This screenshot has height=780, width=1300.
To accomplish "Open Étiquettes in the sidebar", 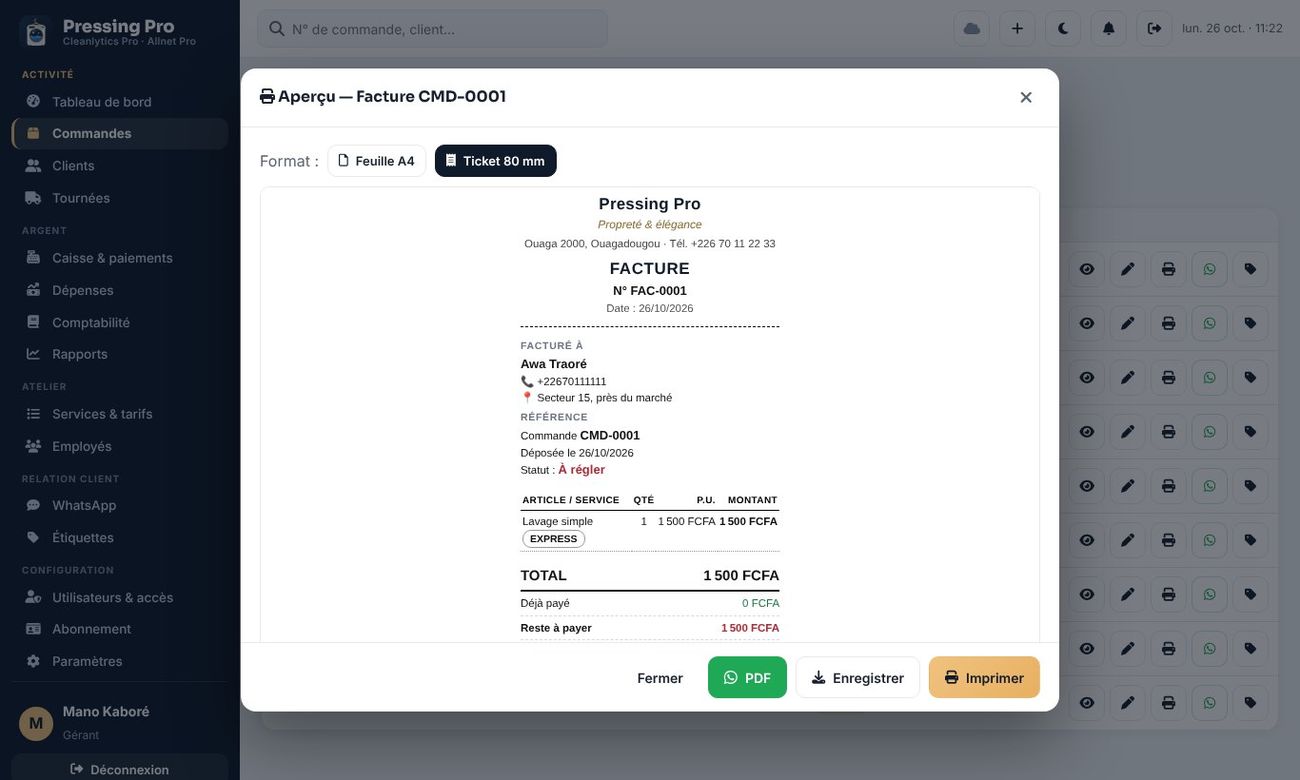I will pyautogui.click(x=120, y=537).
